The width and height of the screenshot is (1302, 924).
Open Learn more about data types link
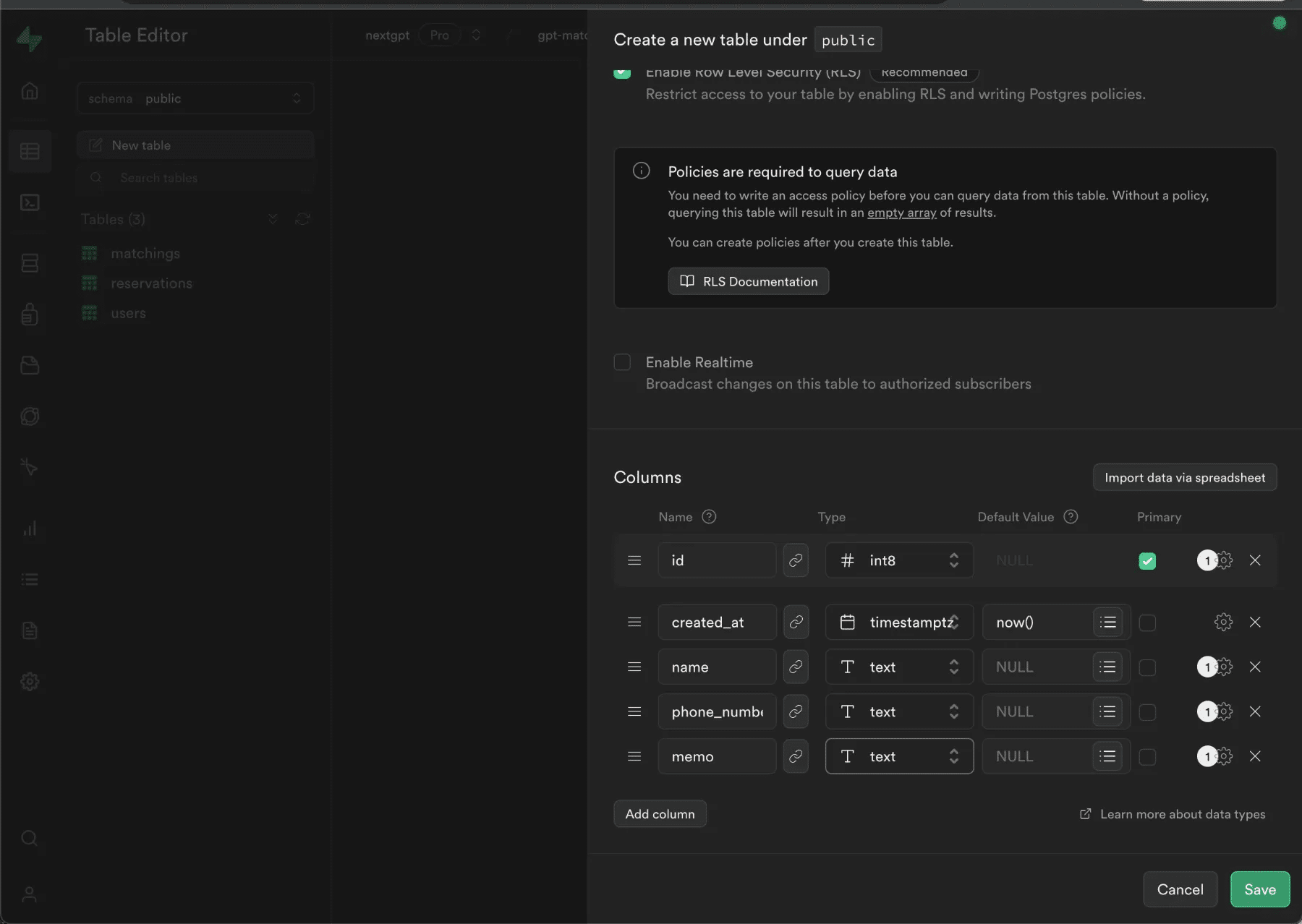[x=1182, y=814]
